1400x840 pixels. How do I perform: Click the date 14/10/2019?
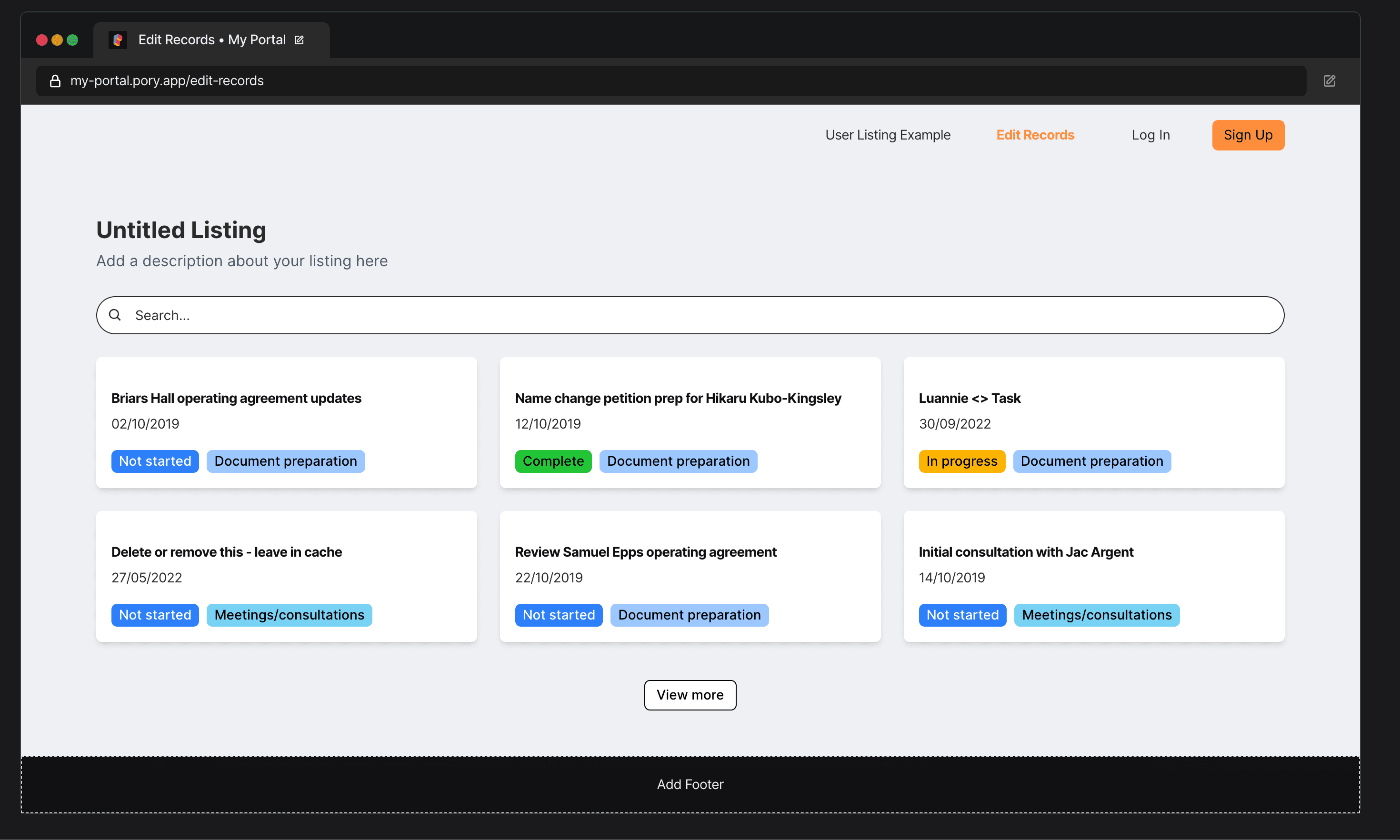pos(952,577)
